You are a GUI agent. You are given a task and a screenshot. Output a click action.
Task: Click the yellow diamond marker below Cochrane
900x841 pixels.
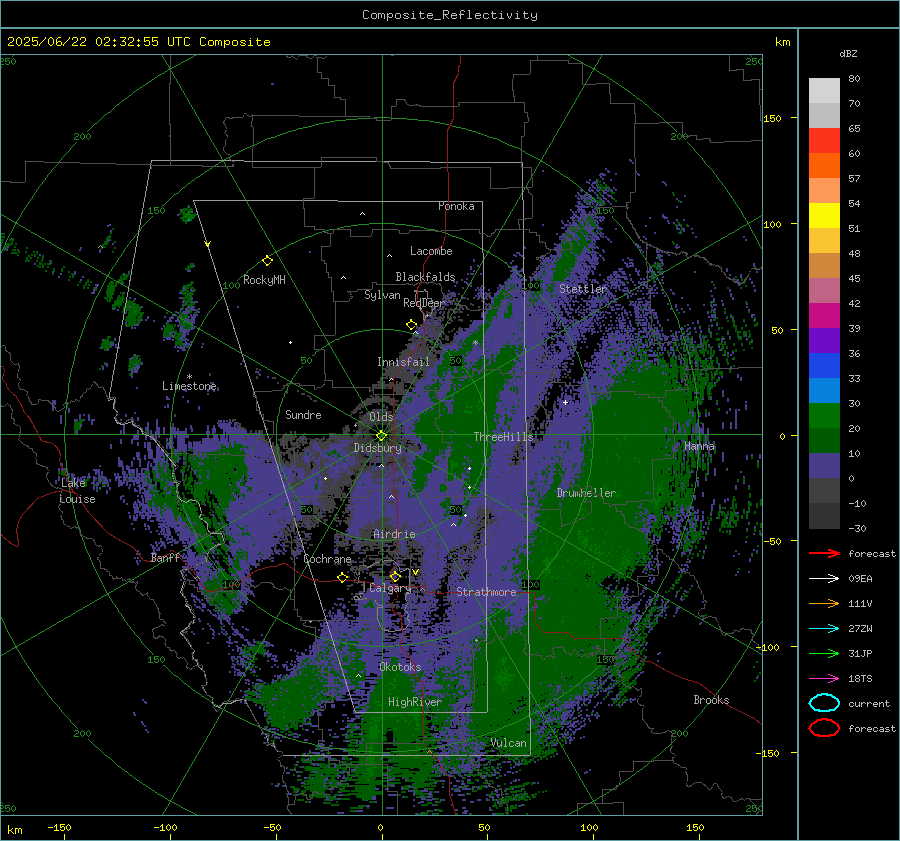point(343,577)
